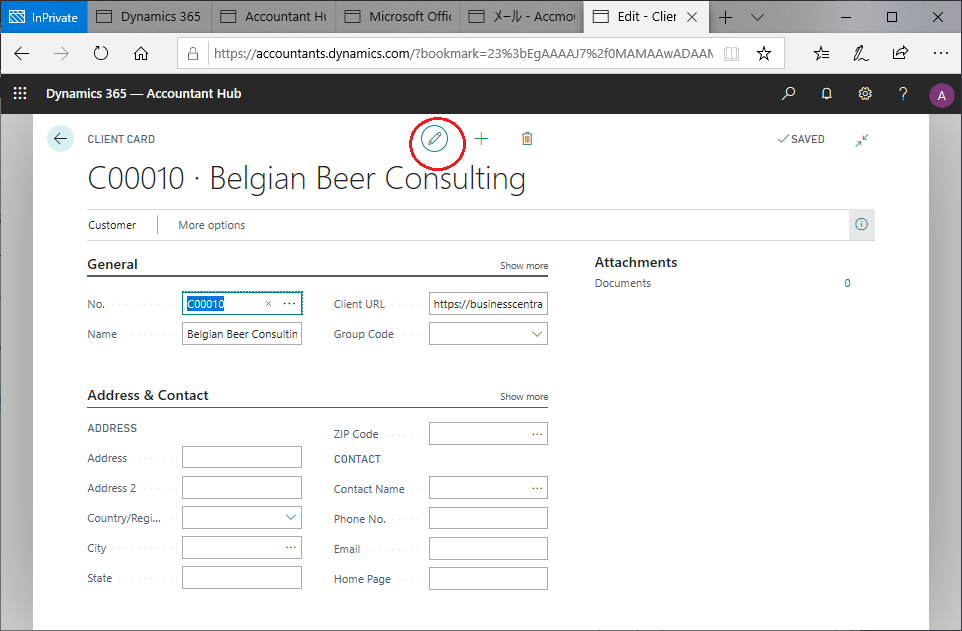This screenshot has width=962, height=631.
Task: Open the Contact Name lookup ellipsis
Action: (x=537, y=488)
